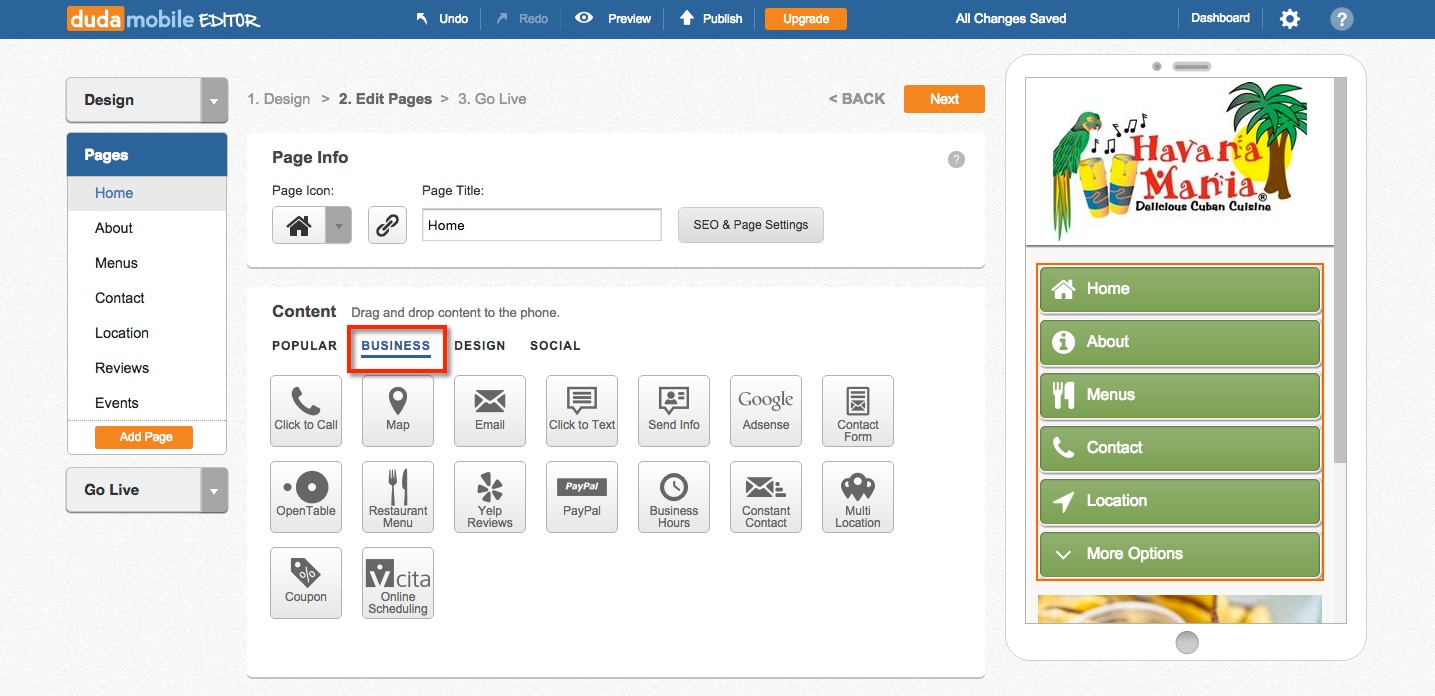Open the Location page in sidebar

tap(147, 333)
